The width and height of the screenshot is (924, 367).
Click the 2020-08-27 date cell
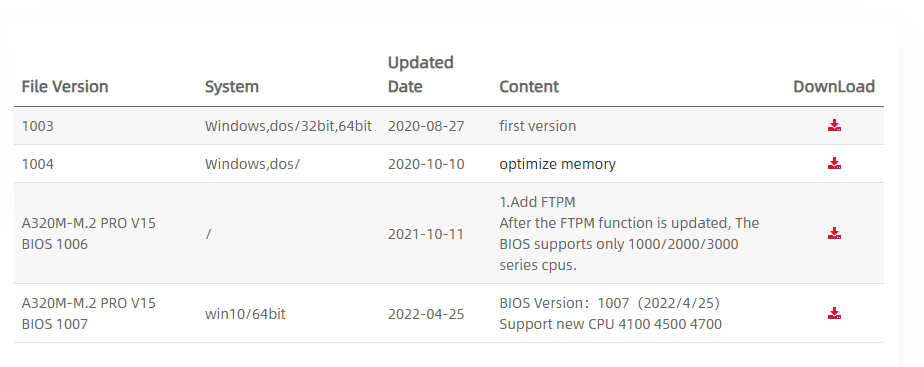(426, 126)
